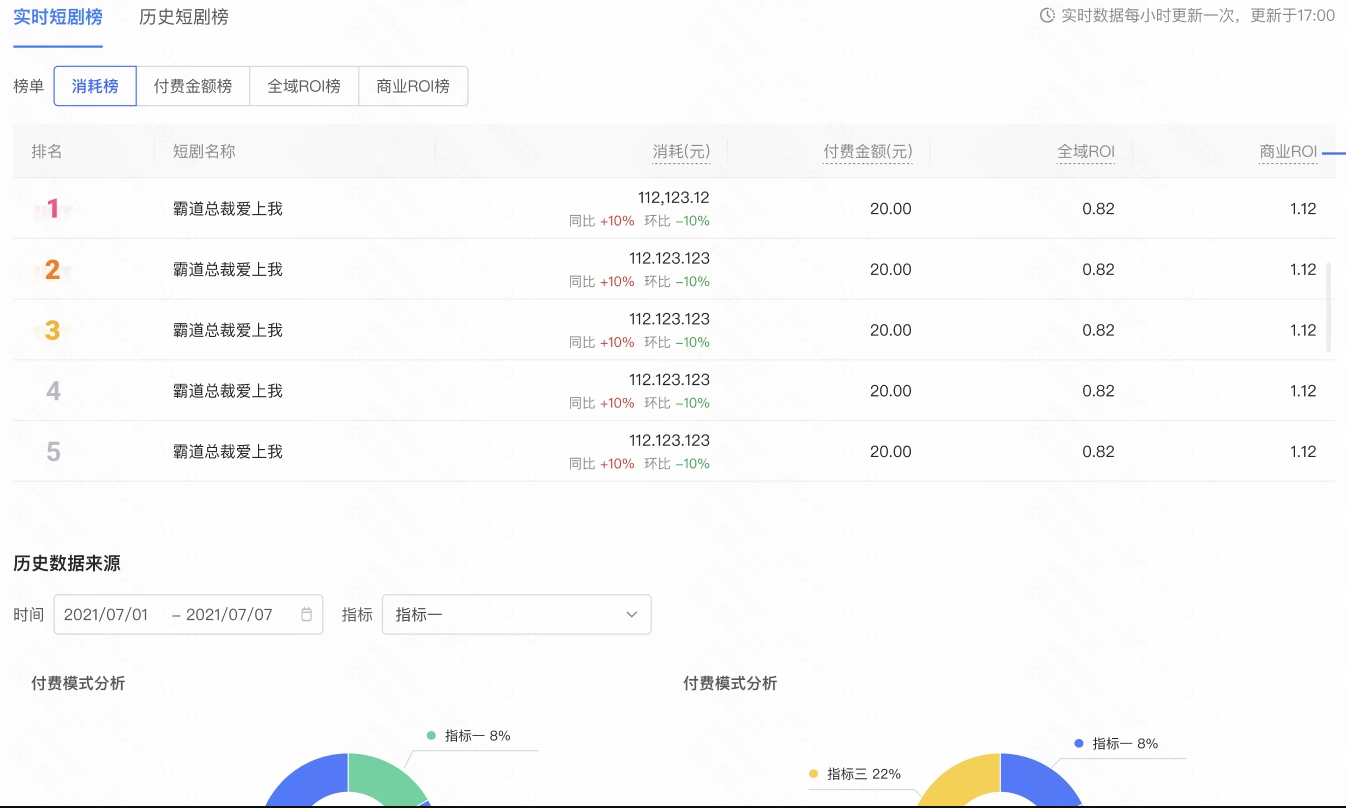Screen dimensions: 1346x808
Task: Click 同比 +10% in rank 2 row
Action: (x=602, y=282)
